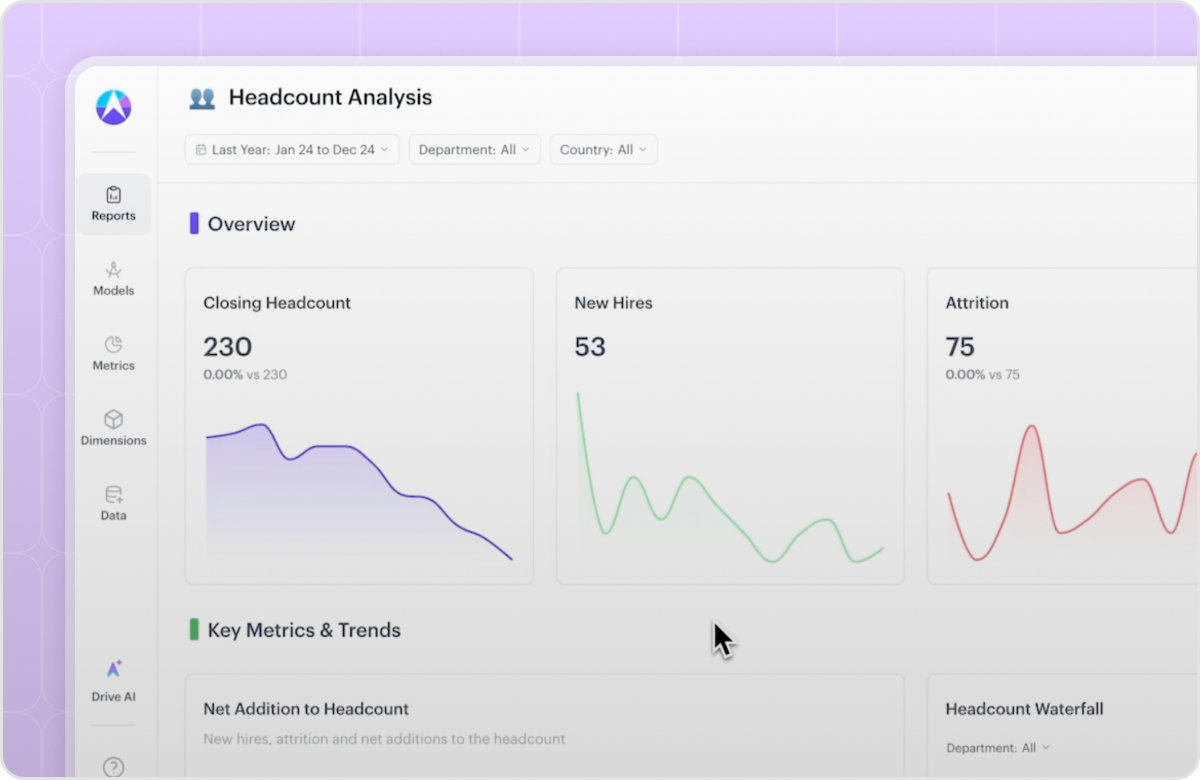
Task: Click the Headcount Analysis people icon
Action: (x=202, y=98)
